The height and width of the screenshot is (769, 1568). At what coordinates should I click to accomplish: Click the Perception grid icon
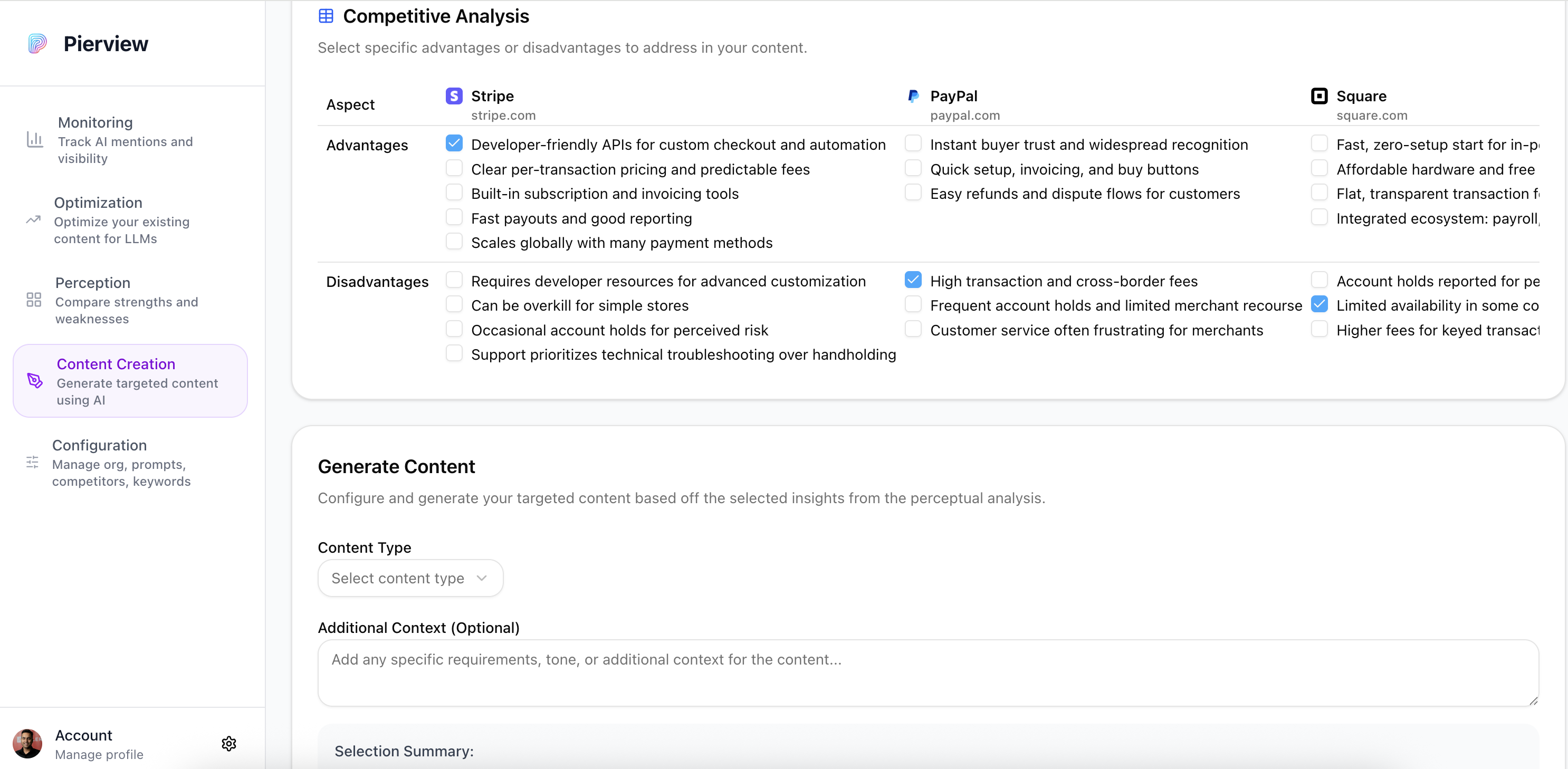(34, 300)
